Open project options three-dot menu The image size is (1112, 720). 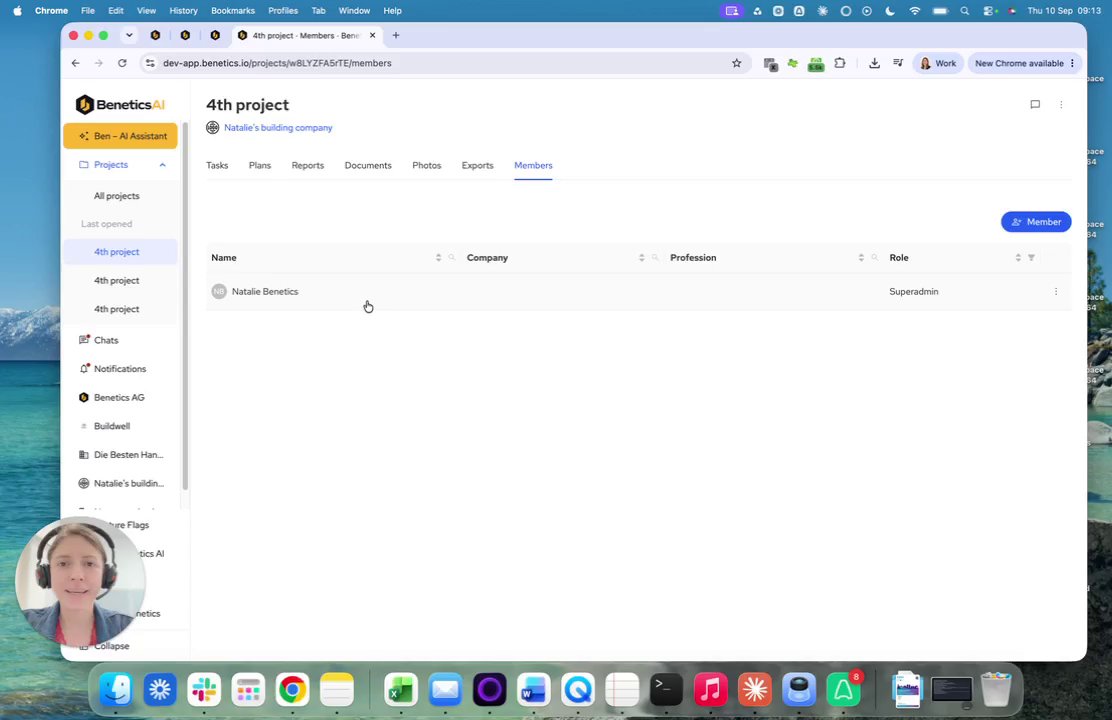(1061, 104)
